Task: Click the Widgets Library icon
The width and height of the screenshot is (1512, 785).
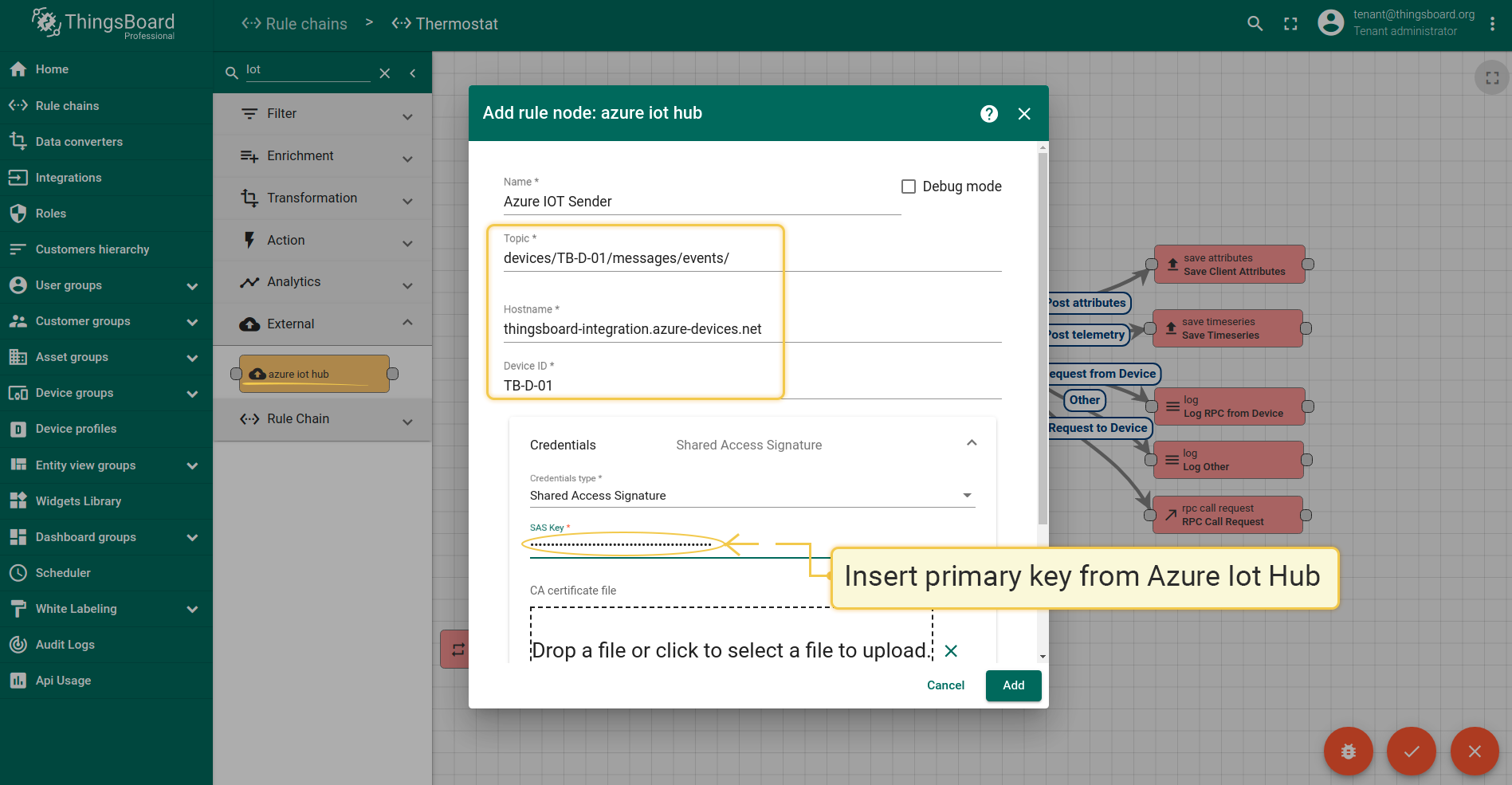Action: pos(18,500)
